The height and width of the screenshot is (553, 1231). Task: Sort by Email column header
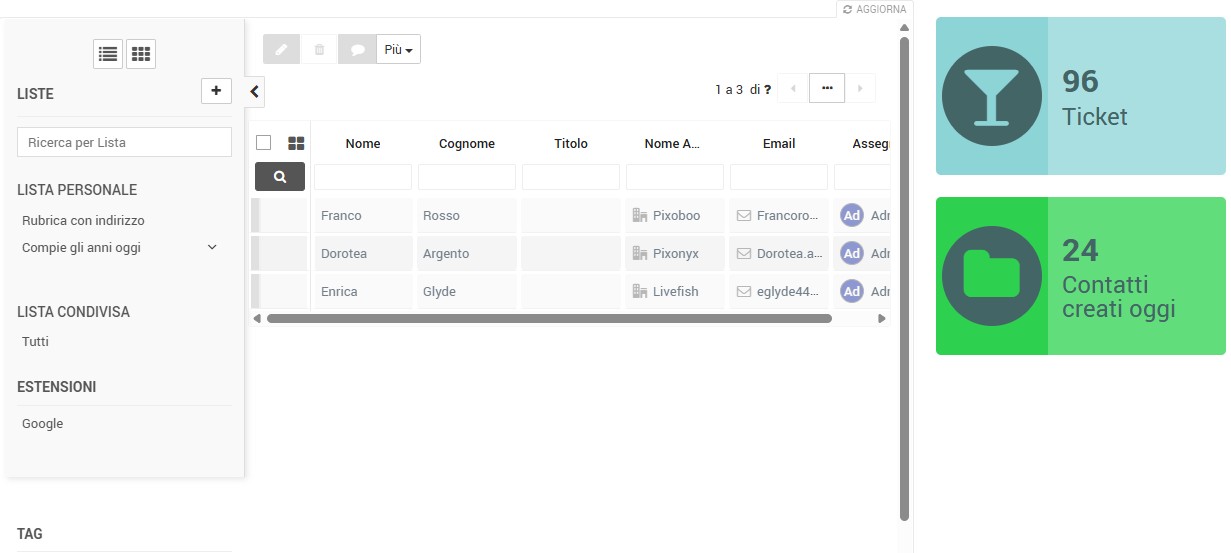tap(779, 144)
